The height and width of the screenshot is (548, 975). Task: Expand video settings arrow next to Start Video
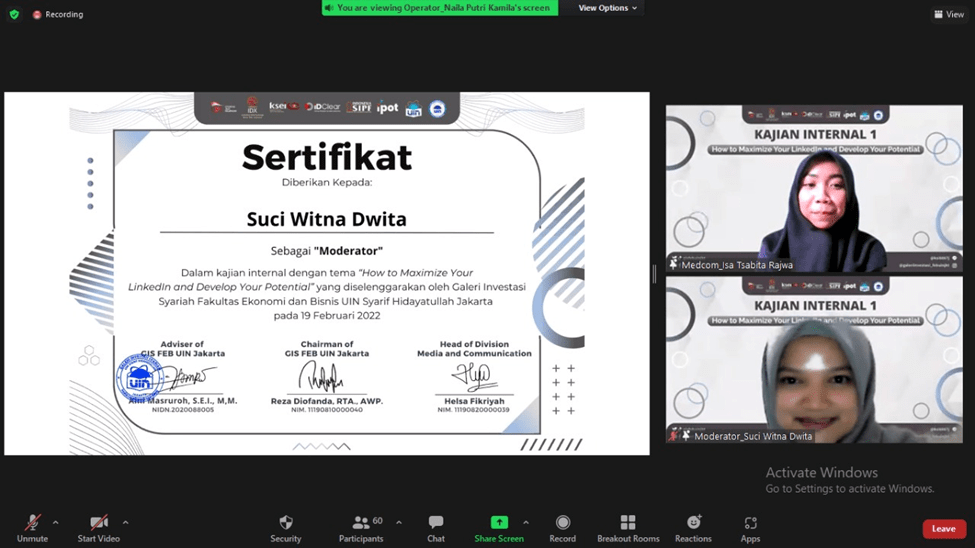tap(125, 522)
